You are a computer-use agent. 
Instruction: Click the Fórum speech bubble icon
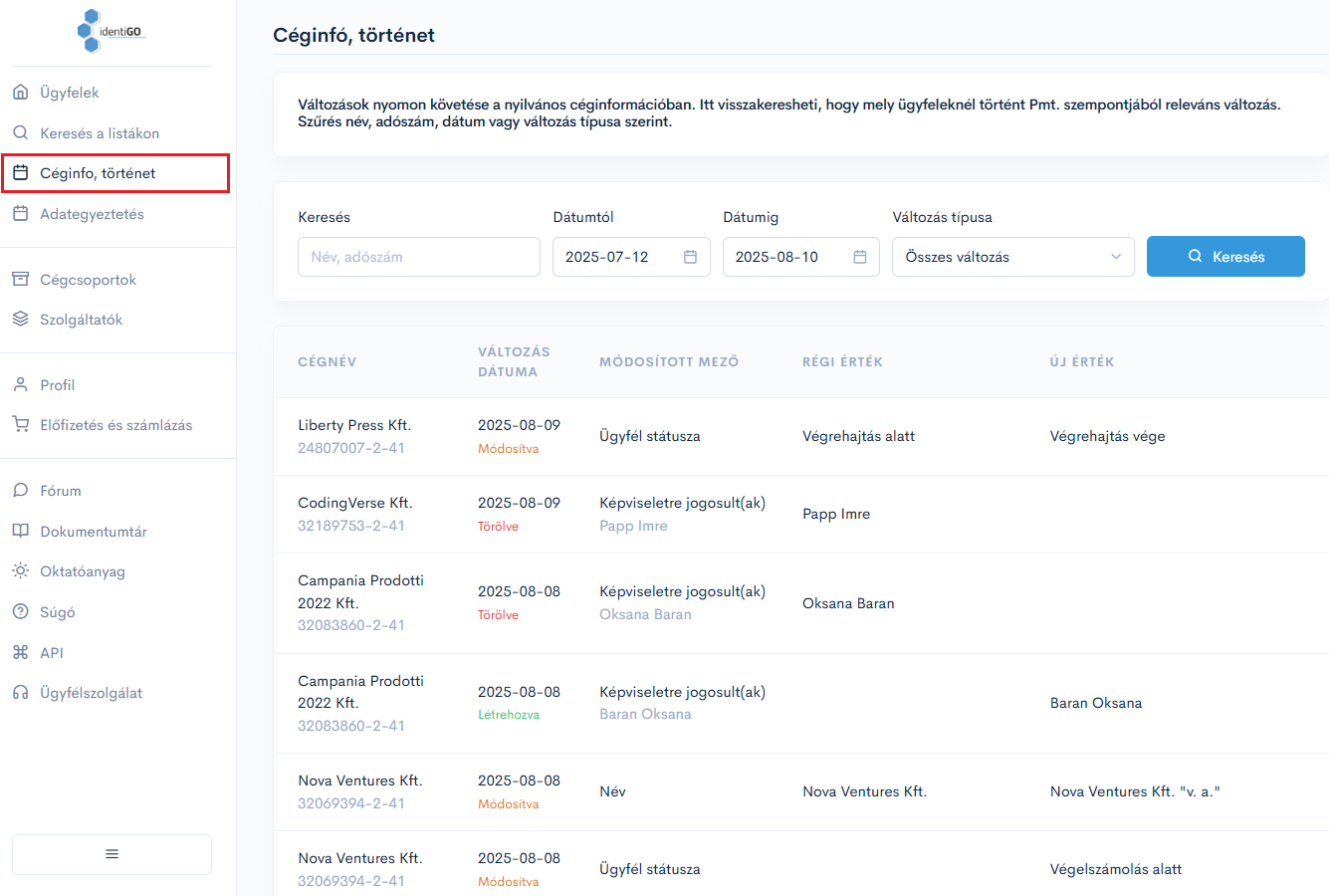tap(20, 490)
